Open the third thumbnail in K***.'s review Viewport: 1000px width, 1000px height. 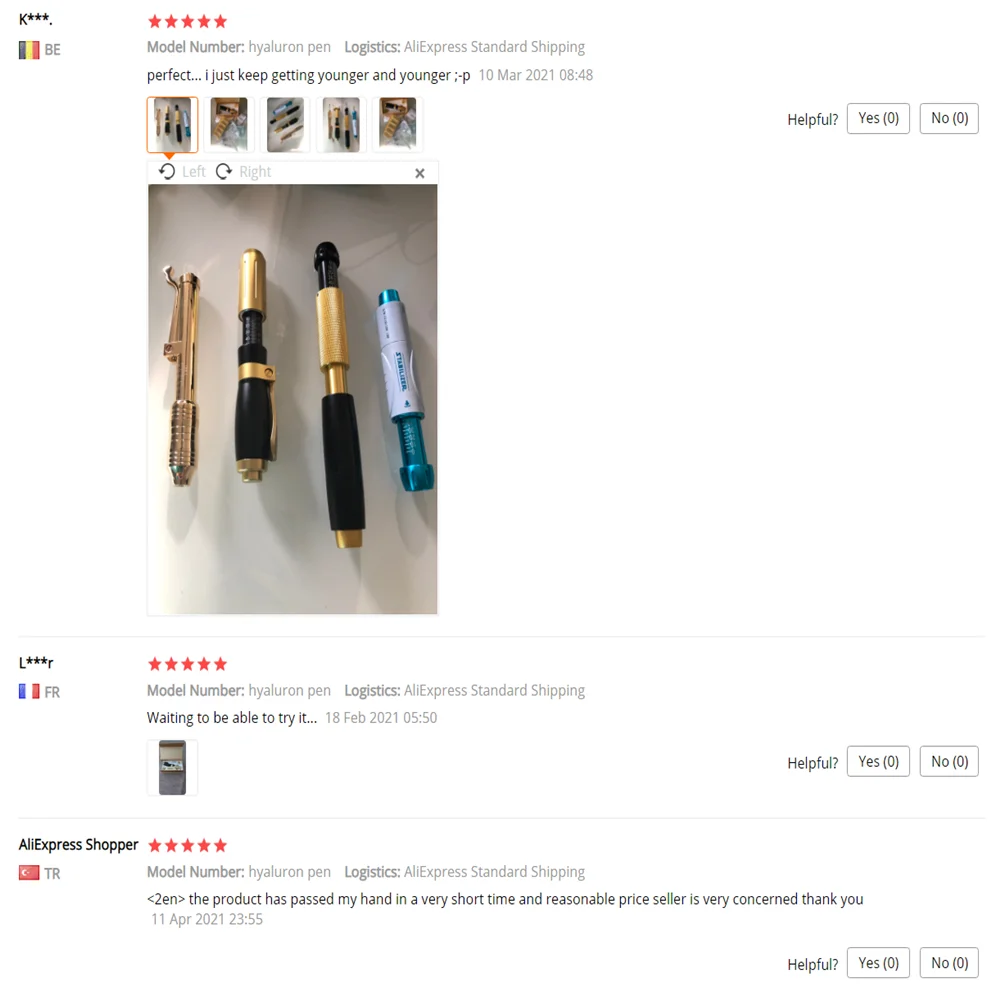pyautogui.click(x=285, y=124)
